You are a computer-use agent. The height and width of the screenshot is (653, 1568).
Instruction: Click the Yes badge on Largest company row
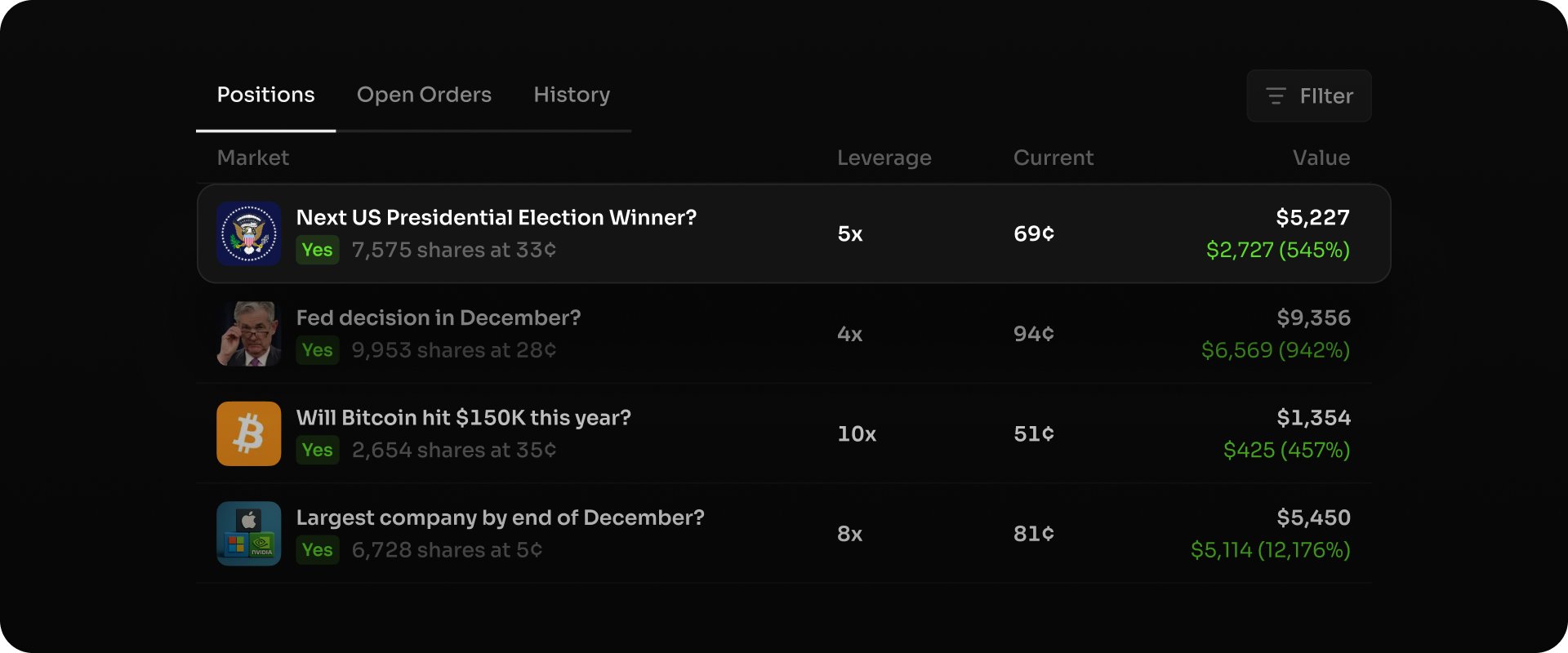point(318,550)
